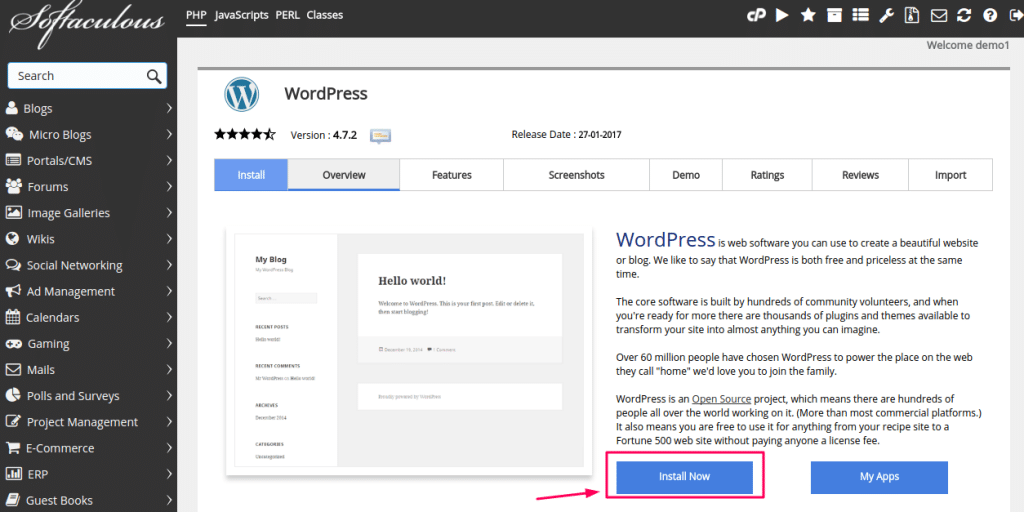This screenshot has height=512, width=1024.
Task: Expand the Guest Books chevron
Action: click(169, 500)
